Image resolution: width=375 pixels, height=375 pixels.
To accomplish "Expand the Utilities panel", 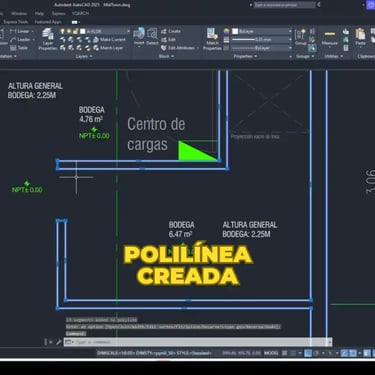I will (334, 56).
